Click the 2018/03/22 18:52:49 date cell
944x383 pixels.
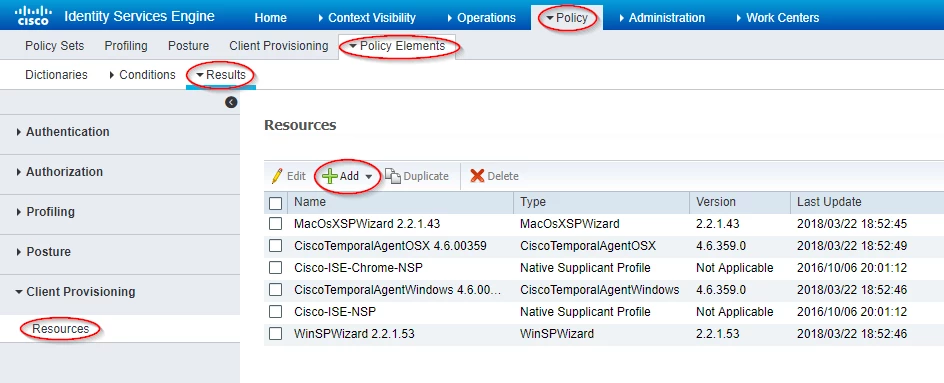pos(852,246)
